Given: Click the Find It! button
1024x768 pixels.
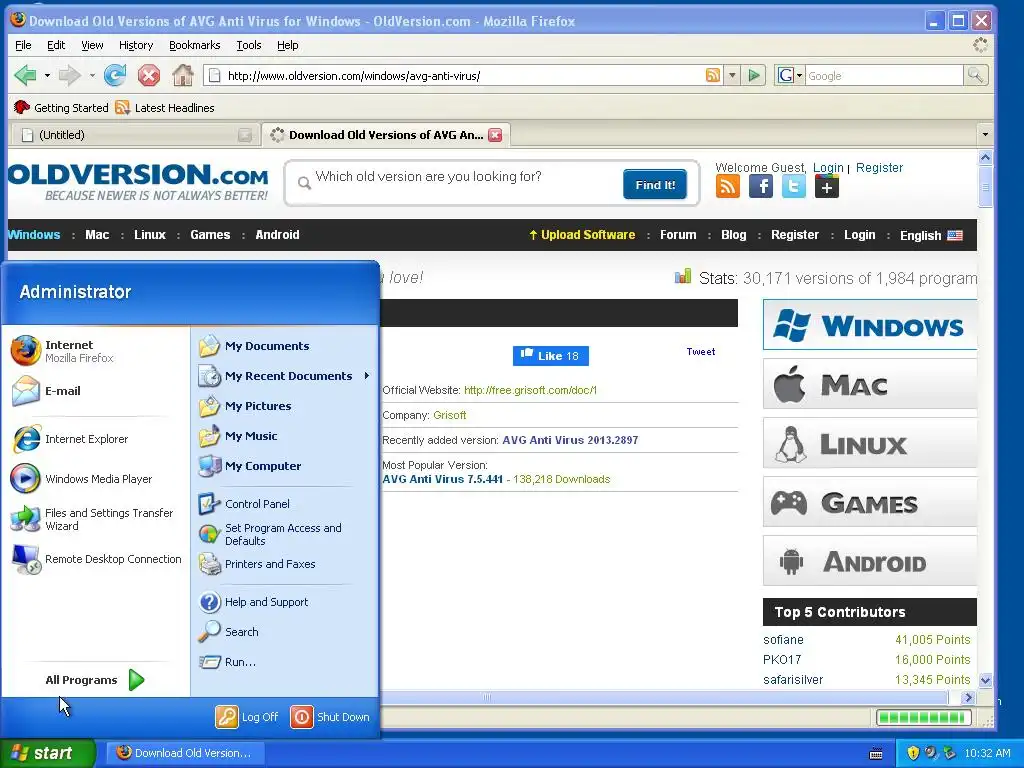Looking at the screenshot, I should (655, 185).
